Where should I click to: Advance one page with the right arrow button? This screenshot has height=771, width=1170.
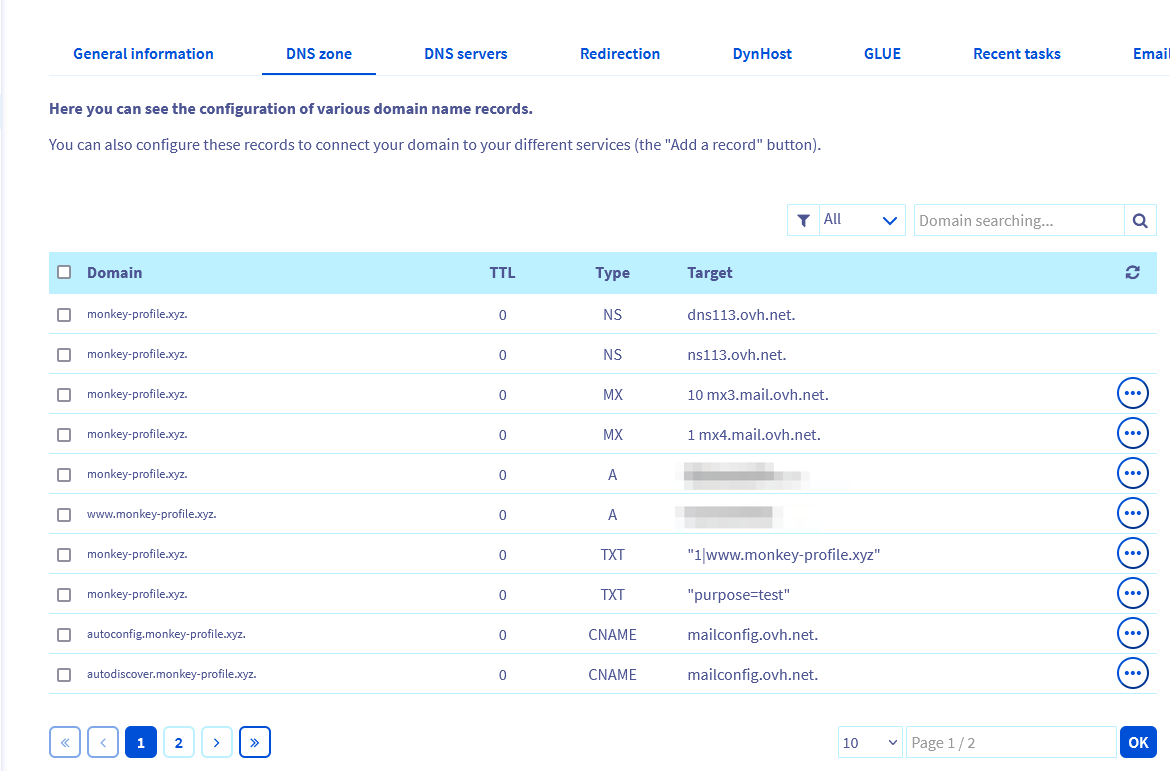click(217, 742)
